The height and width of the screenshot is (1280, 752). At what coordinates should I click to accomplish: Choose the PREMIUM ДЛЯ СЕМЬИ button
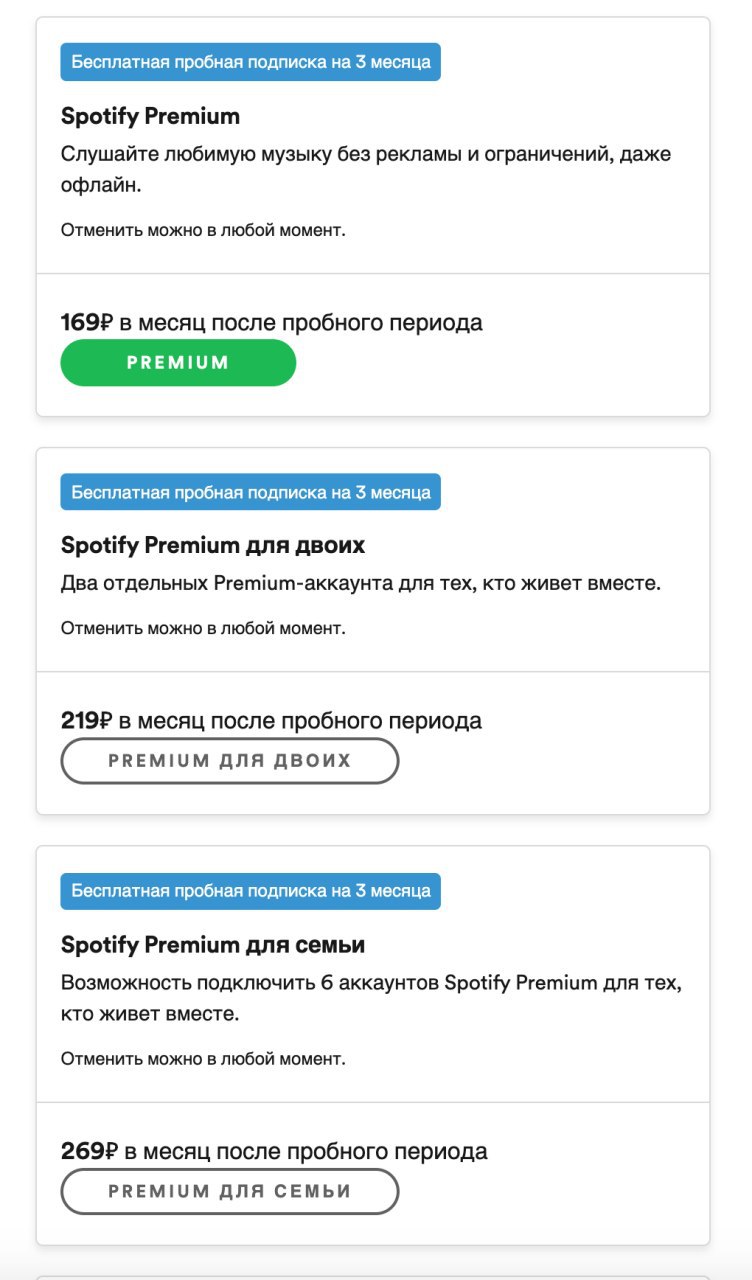tap(230, 1191)
